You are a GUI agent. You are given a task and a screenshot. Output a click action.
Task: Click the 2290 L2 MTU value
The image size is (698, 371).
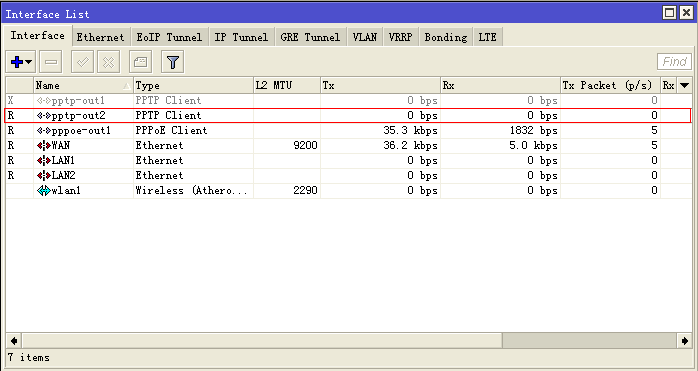(305, 191)
